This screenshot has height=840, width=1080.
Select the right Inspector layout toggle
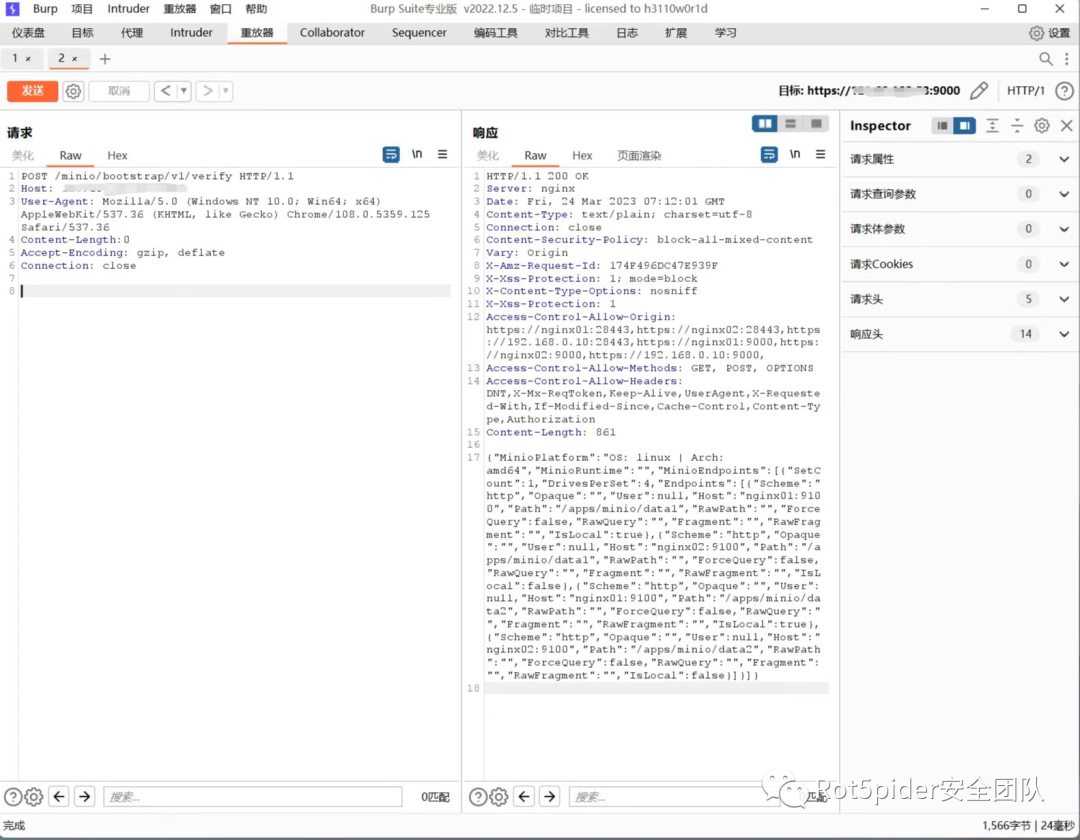964,125
